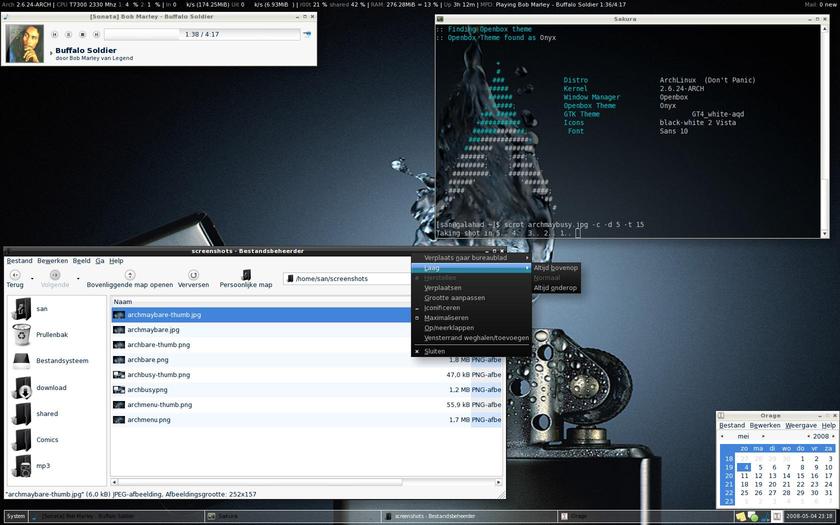Click the yellow sticky note tray icon
Screen dimensions: 840x525
(x=741, y=517)
